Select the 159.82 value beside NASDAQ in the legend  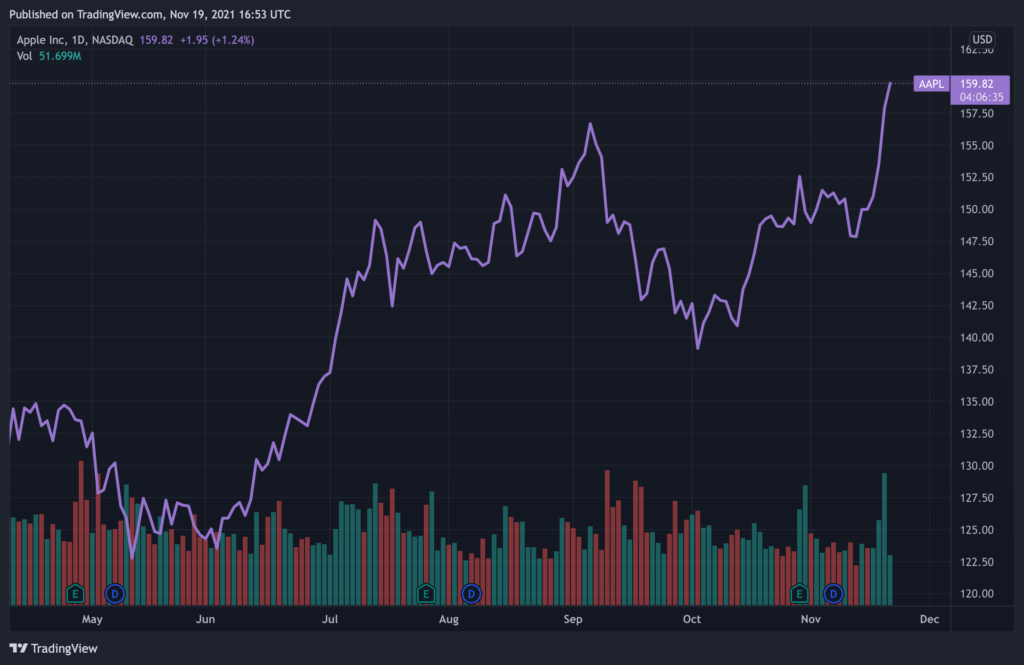click(x=156, y=40)
